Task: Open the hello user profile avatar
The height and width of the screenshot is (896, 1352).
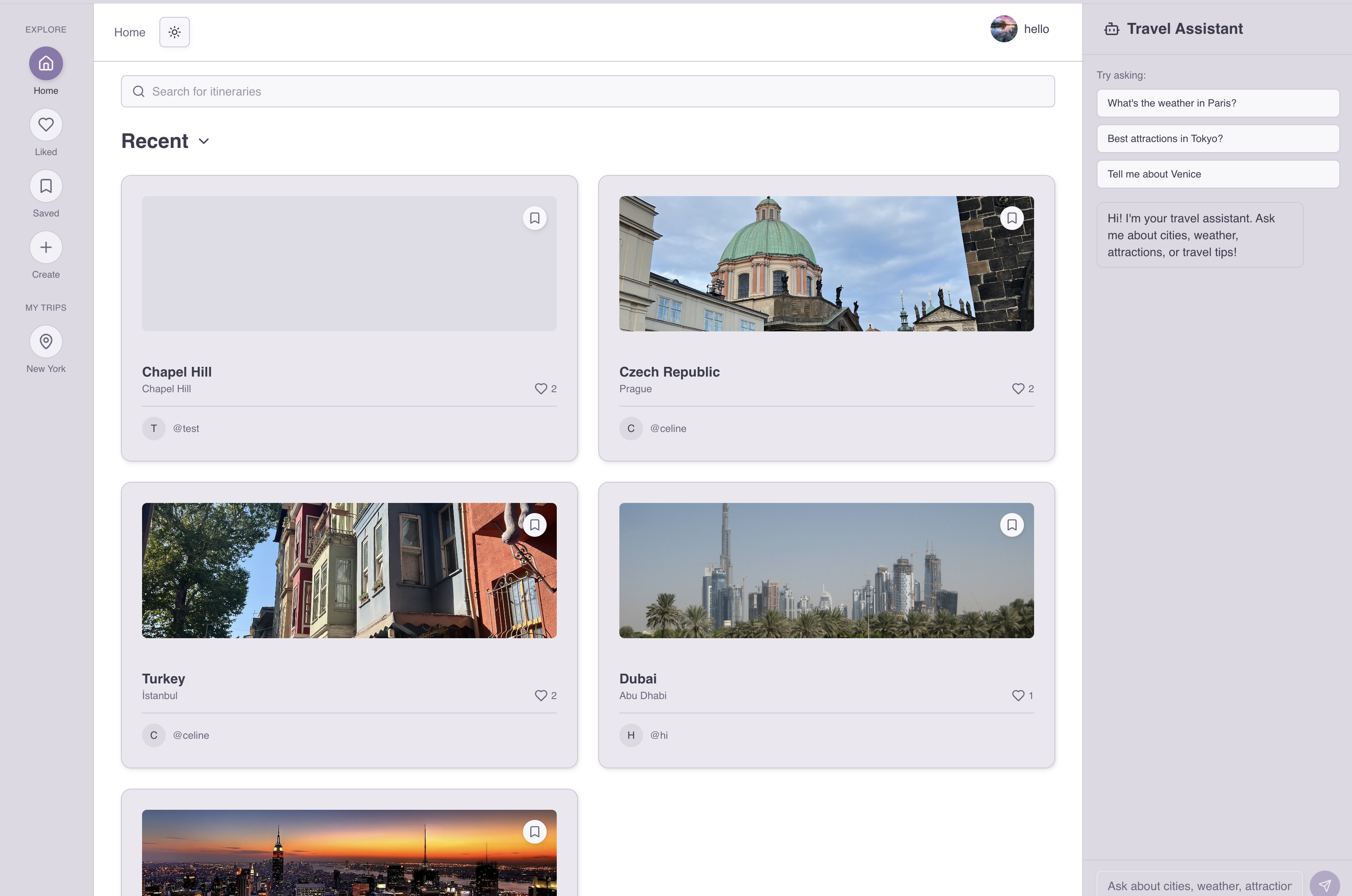Action: point(1003,29)
